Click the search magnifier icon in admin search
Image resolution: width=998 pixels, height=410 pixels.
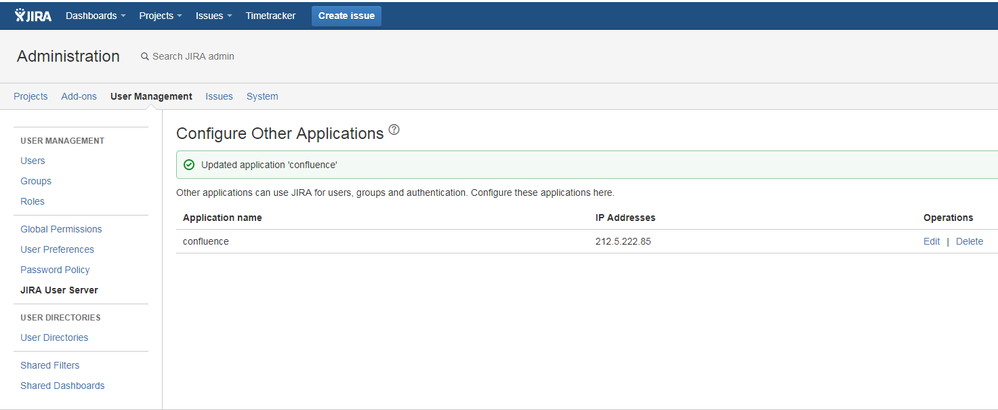coord(144,57)
